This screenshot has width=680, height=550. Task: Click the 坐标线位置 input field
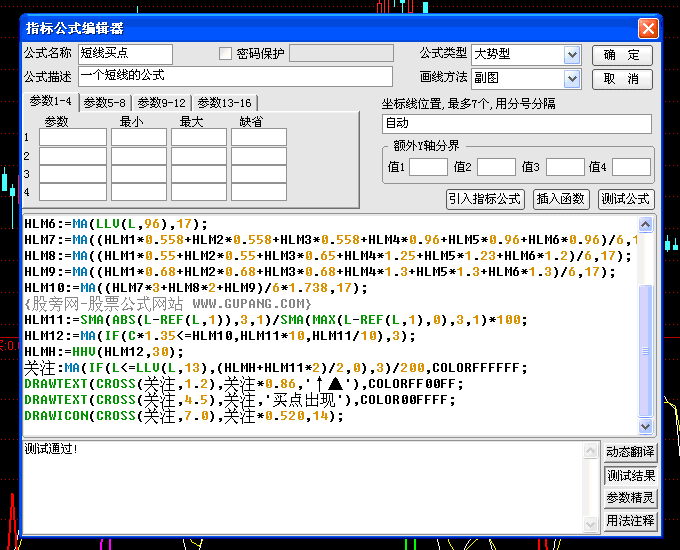pyautogui.click(x=516, y=124)
